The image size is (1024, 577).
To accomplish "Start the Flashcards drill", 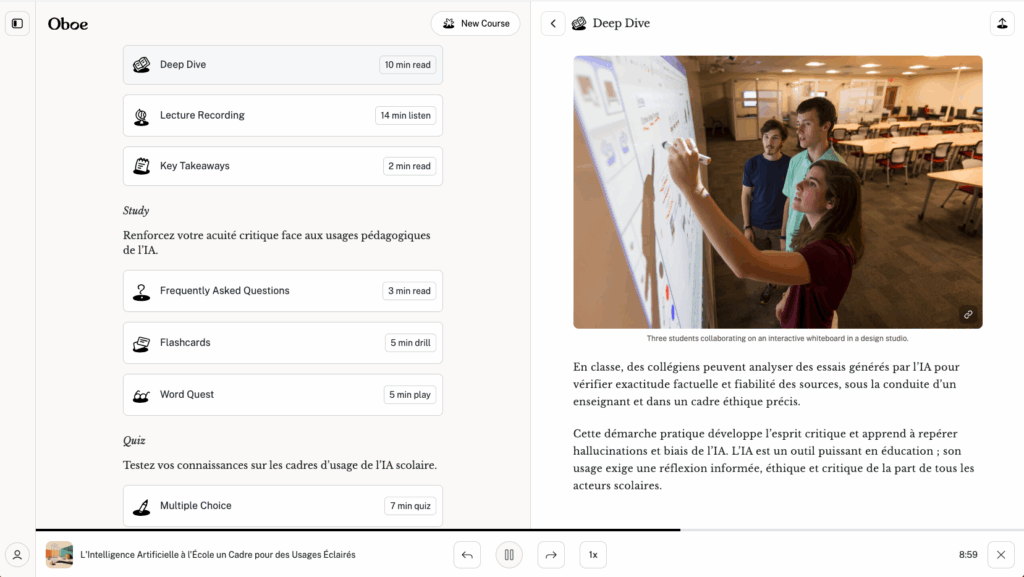I will [282, 343].
